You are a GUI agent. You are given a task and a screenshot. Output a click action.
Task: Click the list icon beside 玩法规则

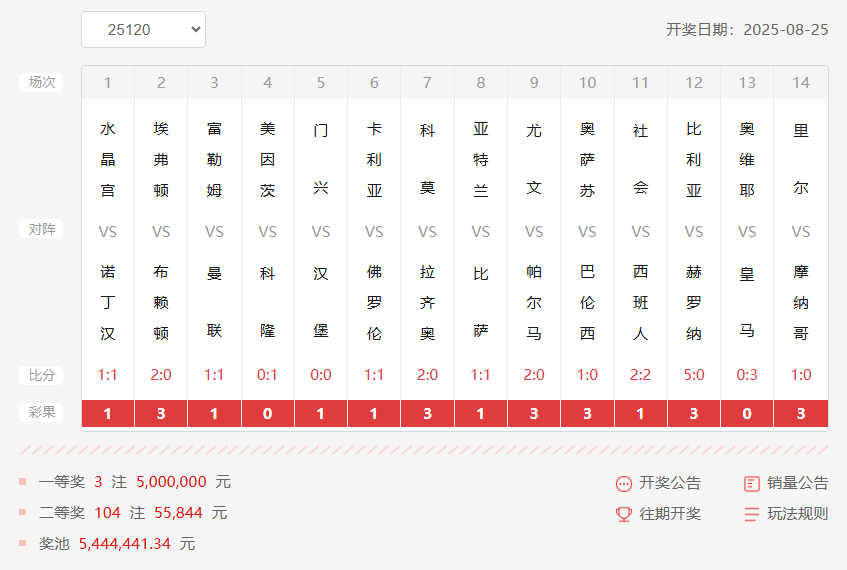click(752, 514)
